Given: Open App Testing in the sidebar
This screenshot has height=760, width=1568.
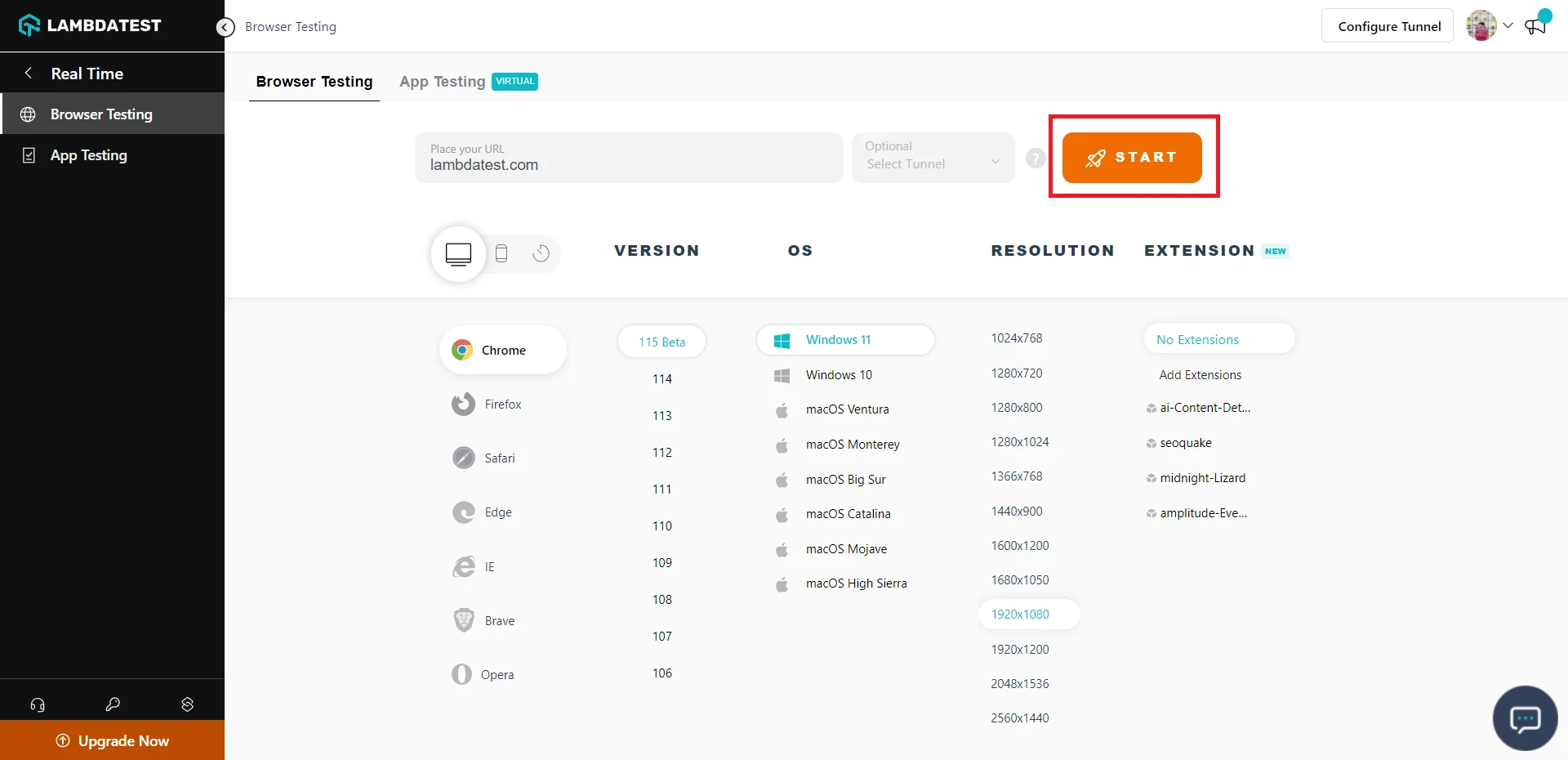Looking at the screenshot, I should [113, 154].
